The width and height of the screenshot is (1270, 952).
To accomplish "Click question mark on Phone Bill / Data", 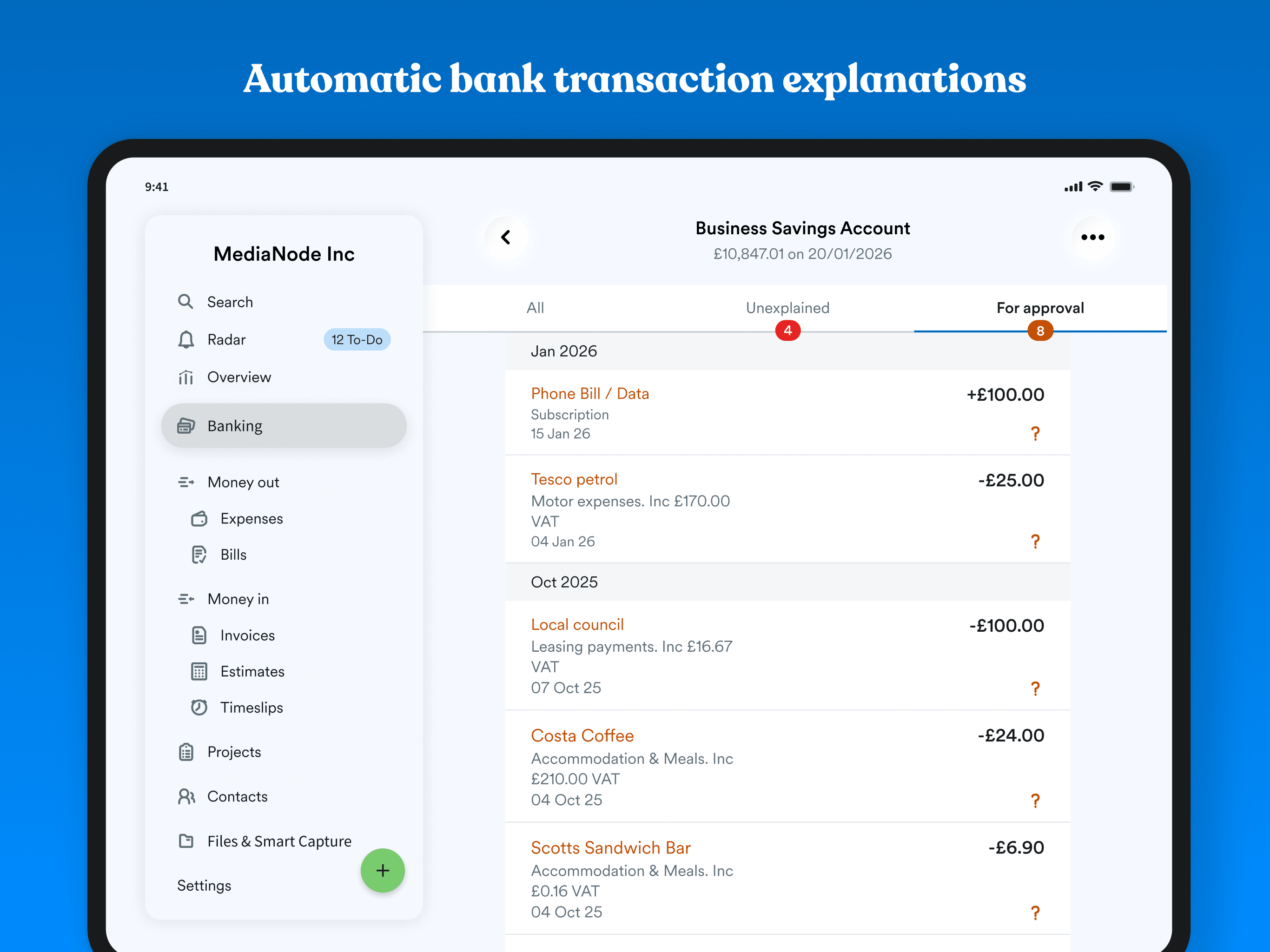I will click(1035, 434).
